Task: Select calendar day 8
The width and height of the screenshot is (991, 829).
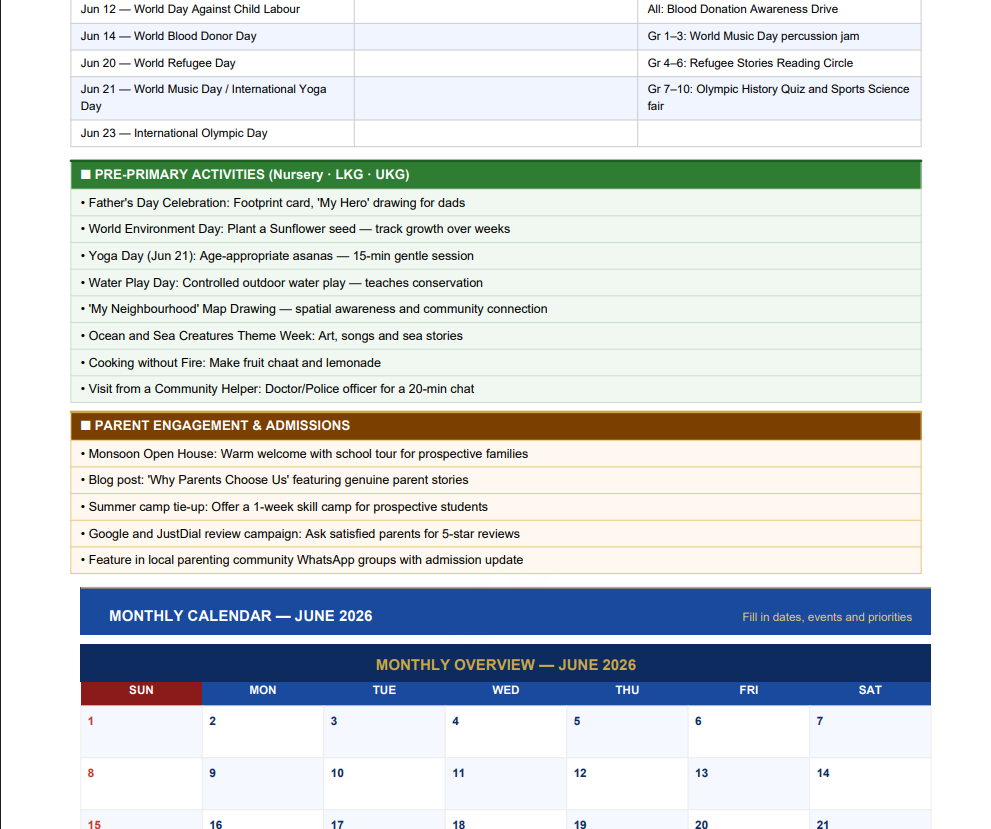Action: click(x=141, y=784)
